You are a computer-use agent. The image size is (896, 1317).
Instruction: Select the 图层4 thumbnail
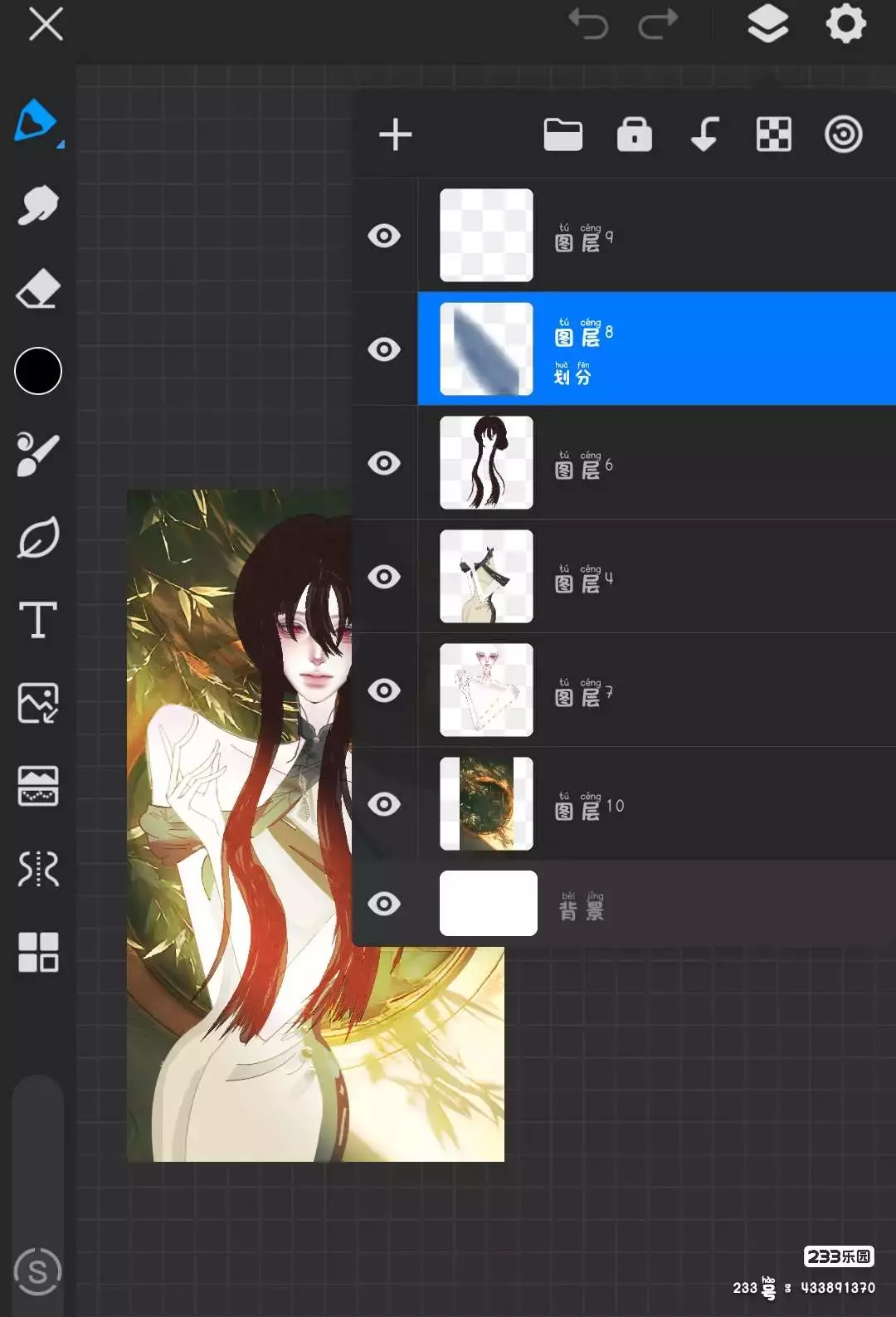pos(486,576)
